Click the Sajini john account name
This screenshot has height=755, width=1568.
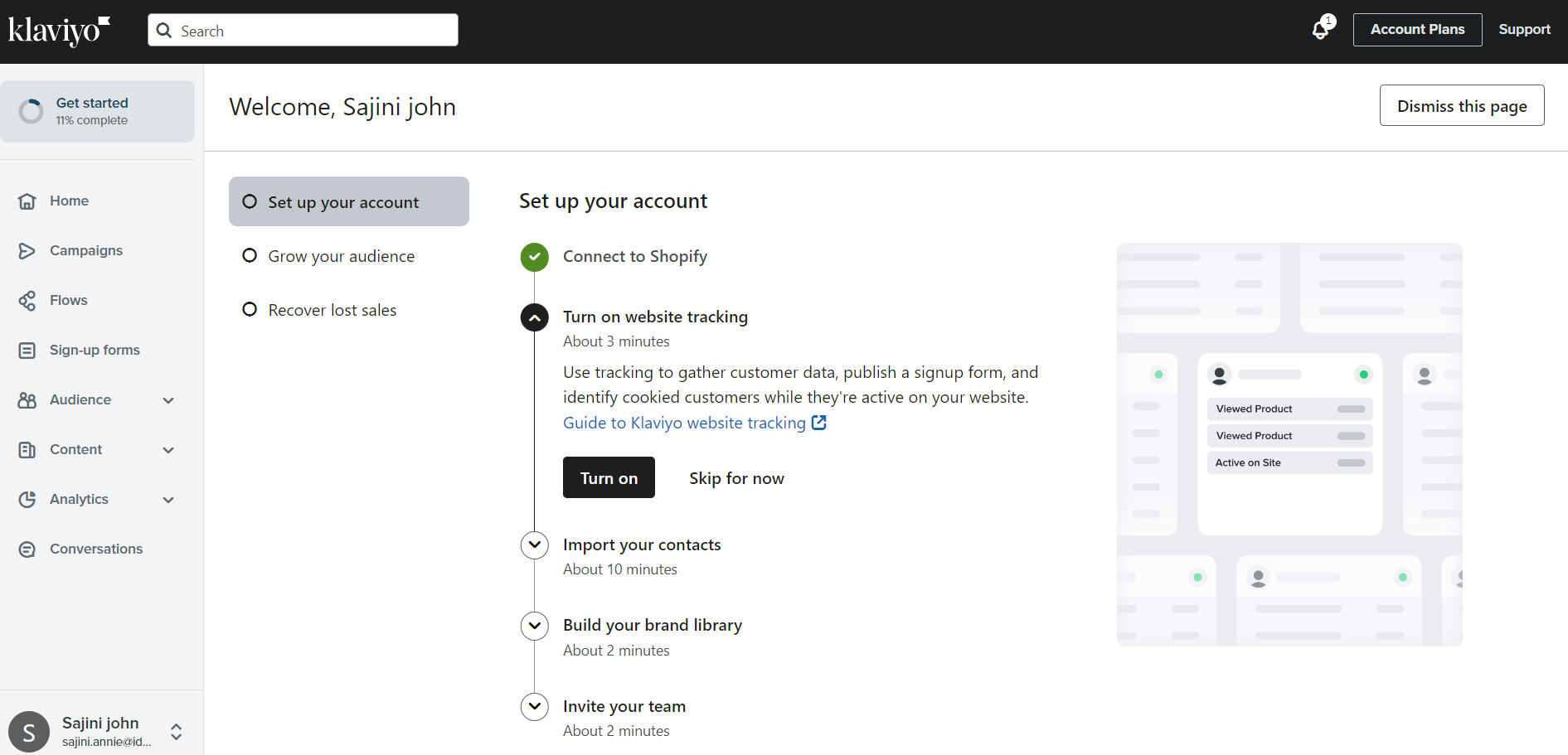point(100,723)
